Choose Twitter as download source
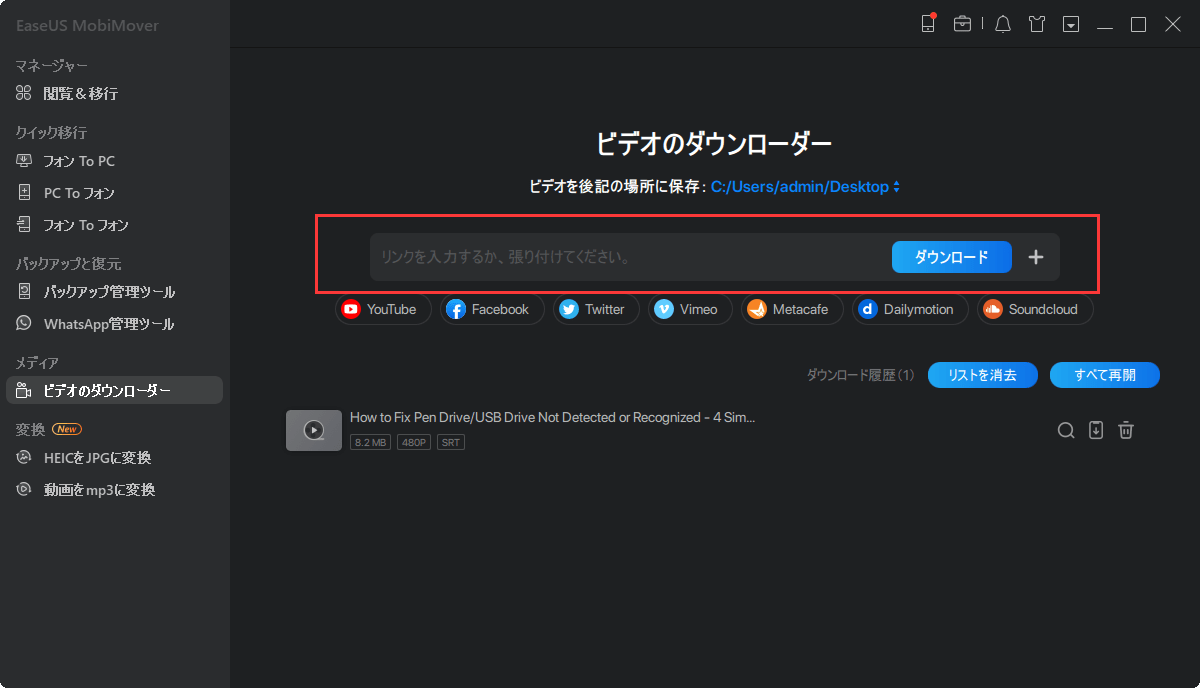This screenshot has height=688, width=1200. [595, 309]
